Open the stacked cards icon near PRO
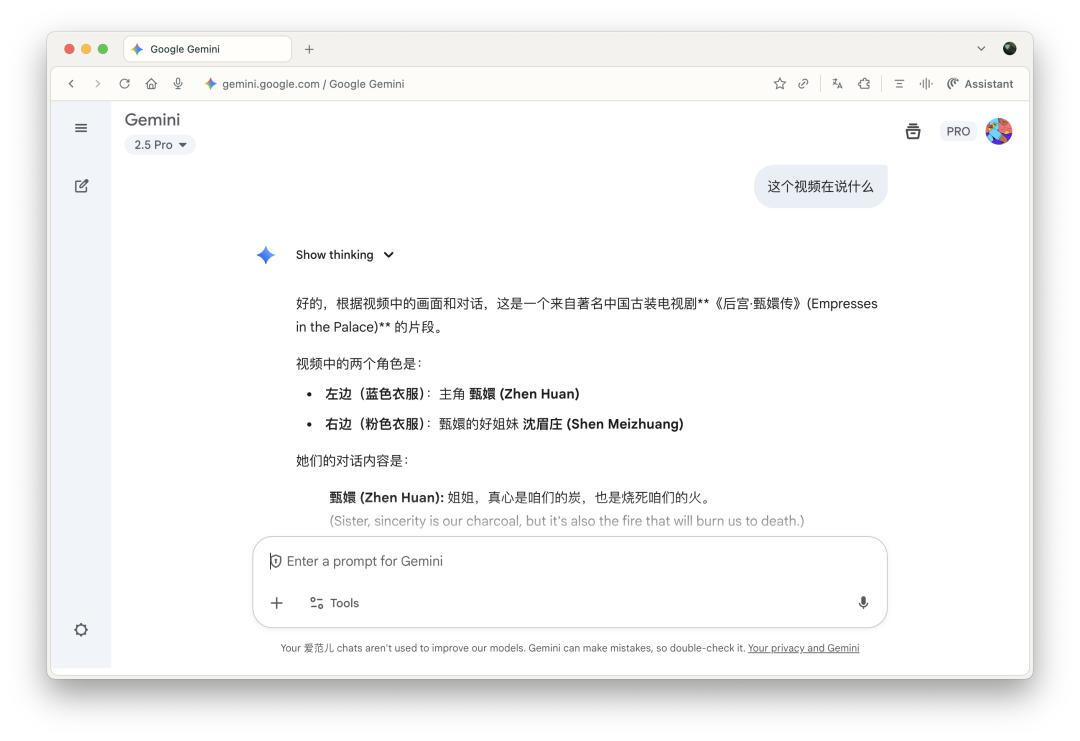This screenshot has height=741, width=1080. (913, 131)
